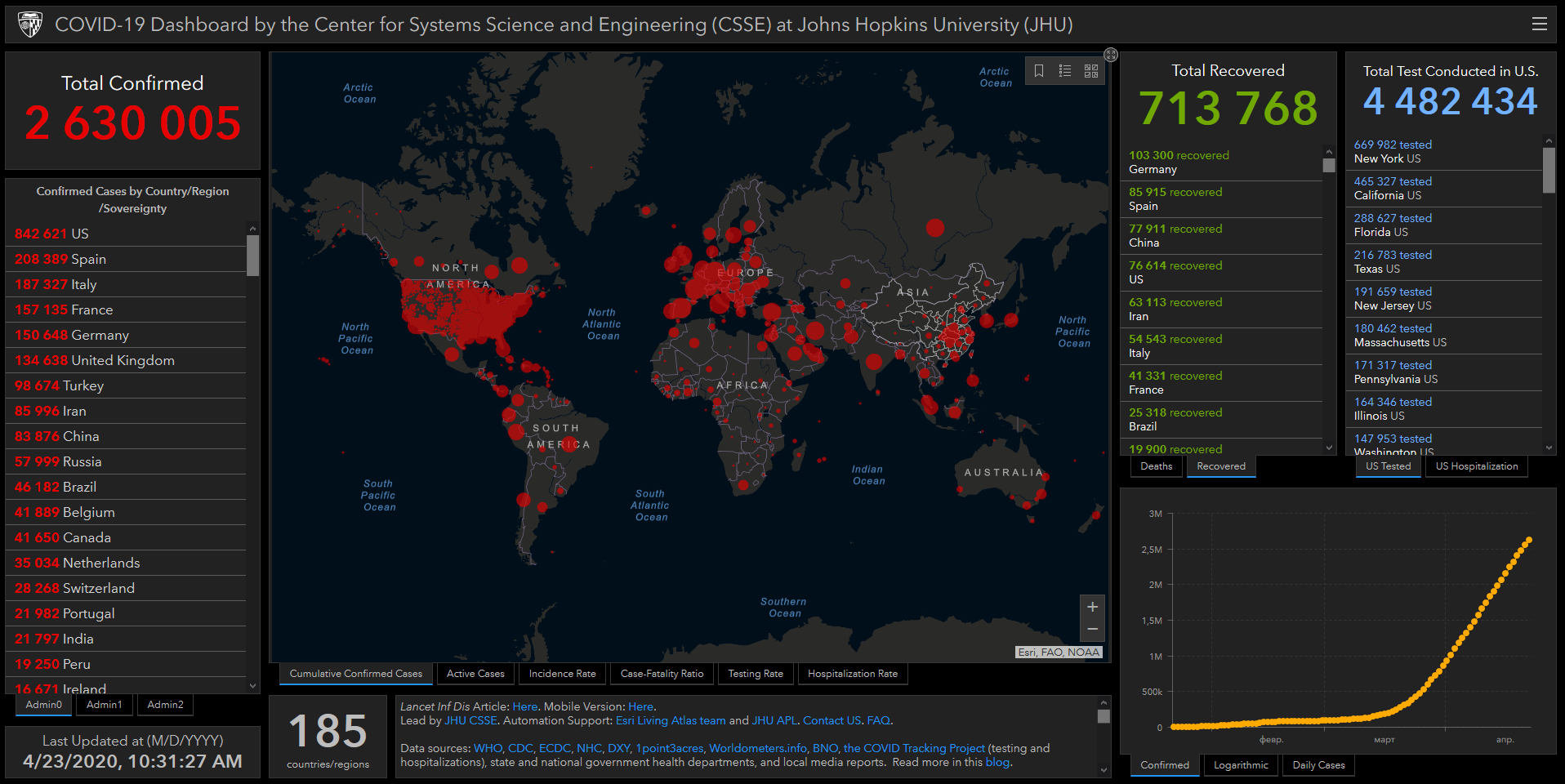Zoom in on the map
The image size is (1565, 784).
pos(1092,607)
